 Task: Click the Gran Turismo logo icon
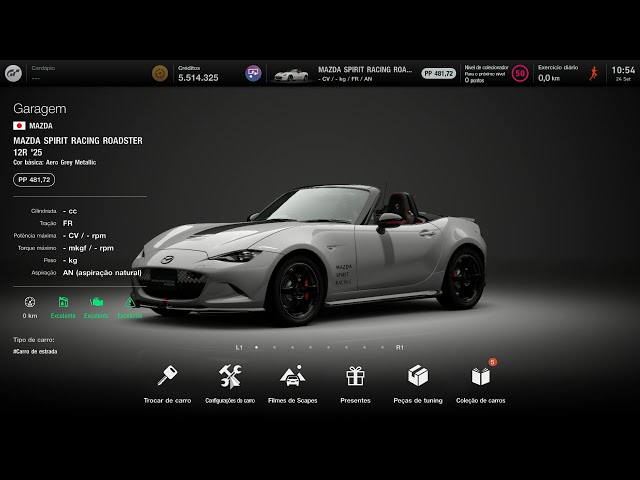(13, 73)
